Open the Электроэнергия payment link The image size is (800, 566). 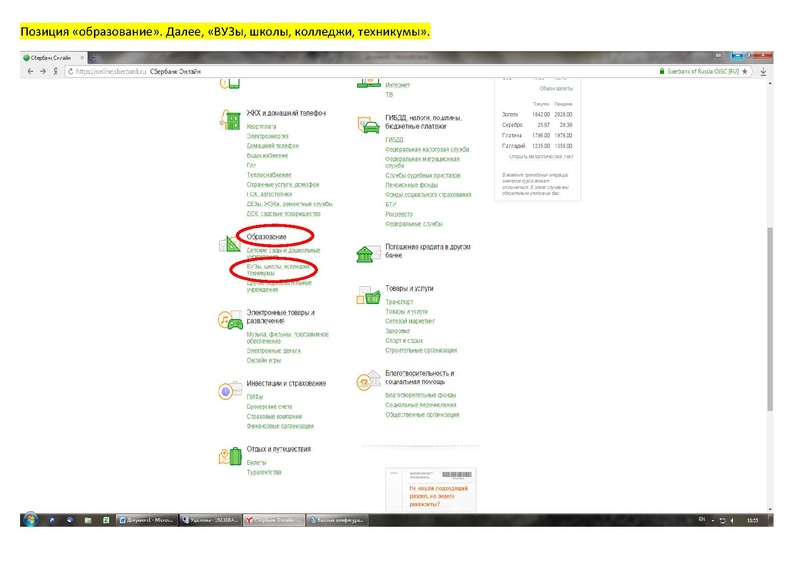coord(267,136)
